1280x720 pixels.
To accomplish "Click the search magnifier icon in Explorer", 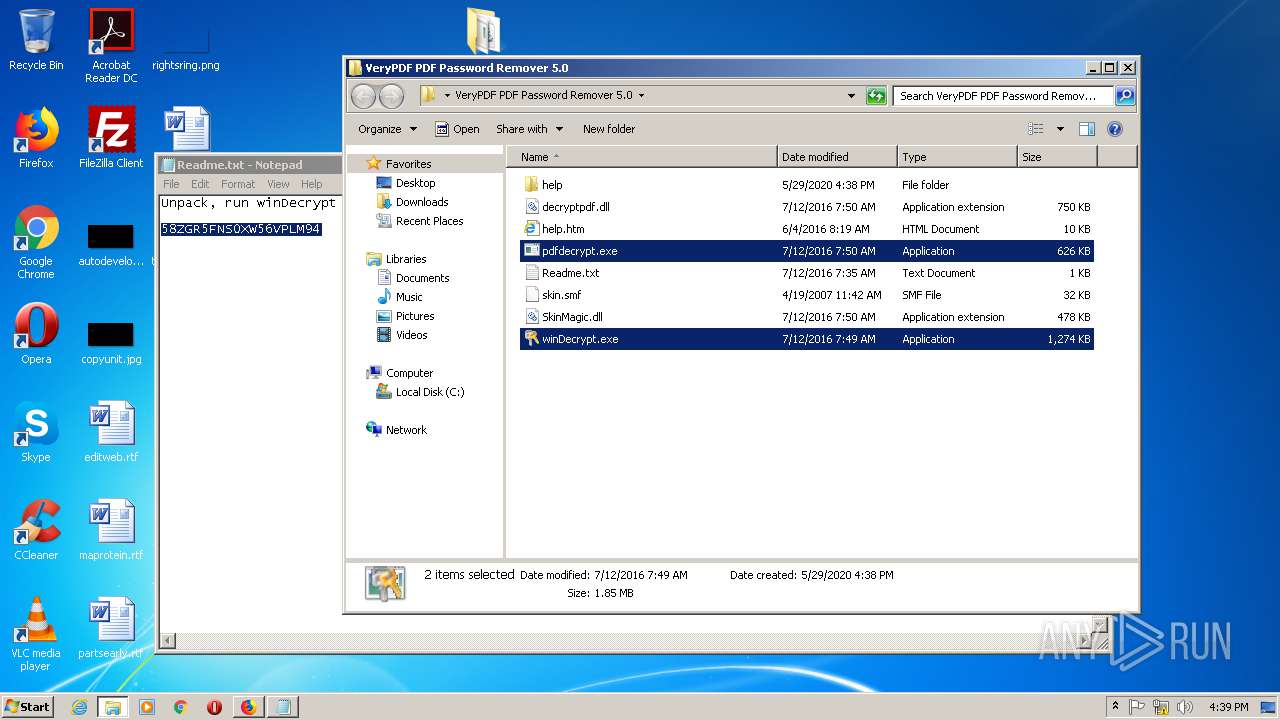I will coord(1125,96).
